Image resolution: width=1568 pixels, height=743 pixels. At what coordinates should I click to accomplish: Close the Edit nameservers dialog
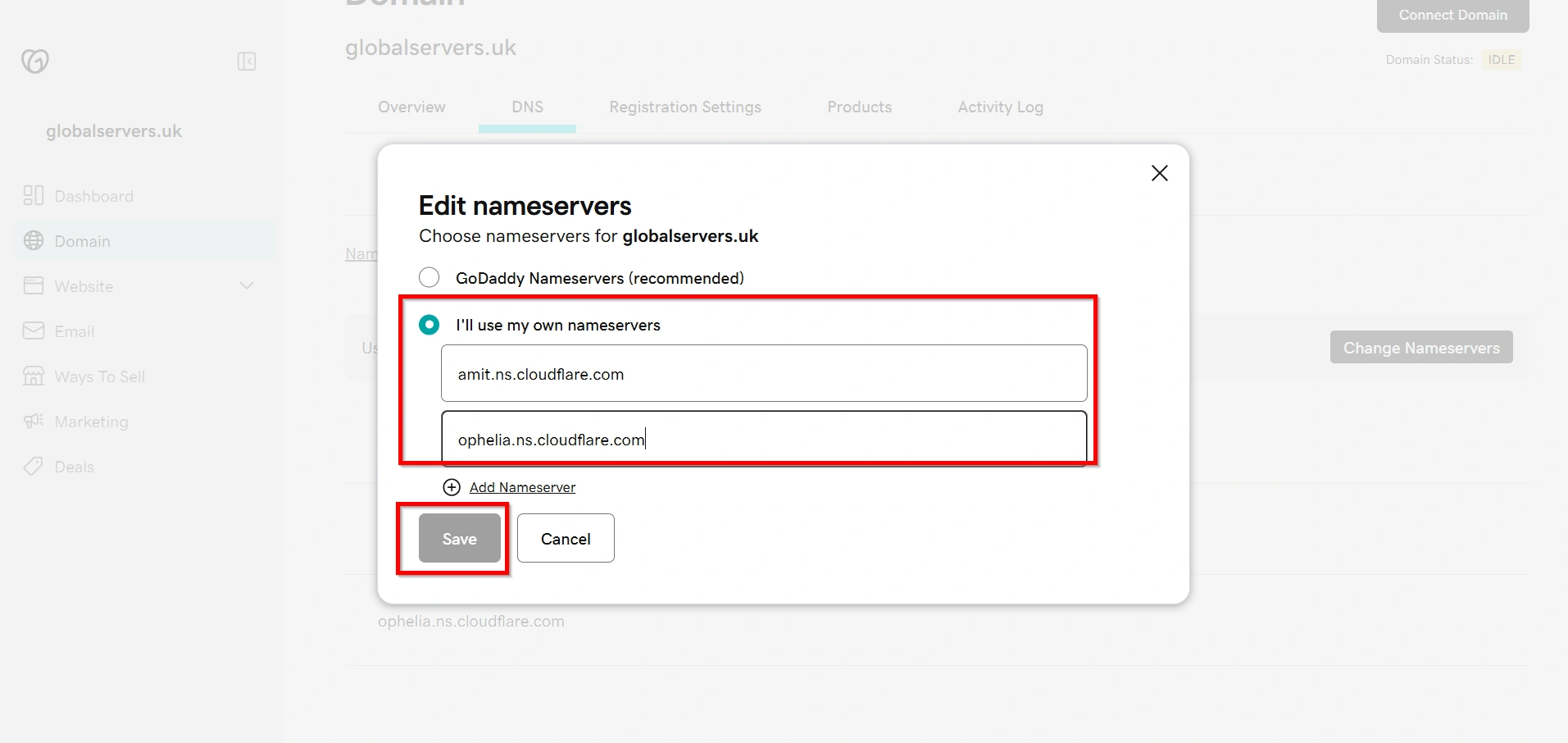click(1159, 173)
